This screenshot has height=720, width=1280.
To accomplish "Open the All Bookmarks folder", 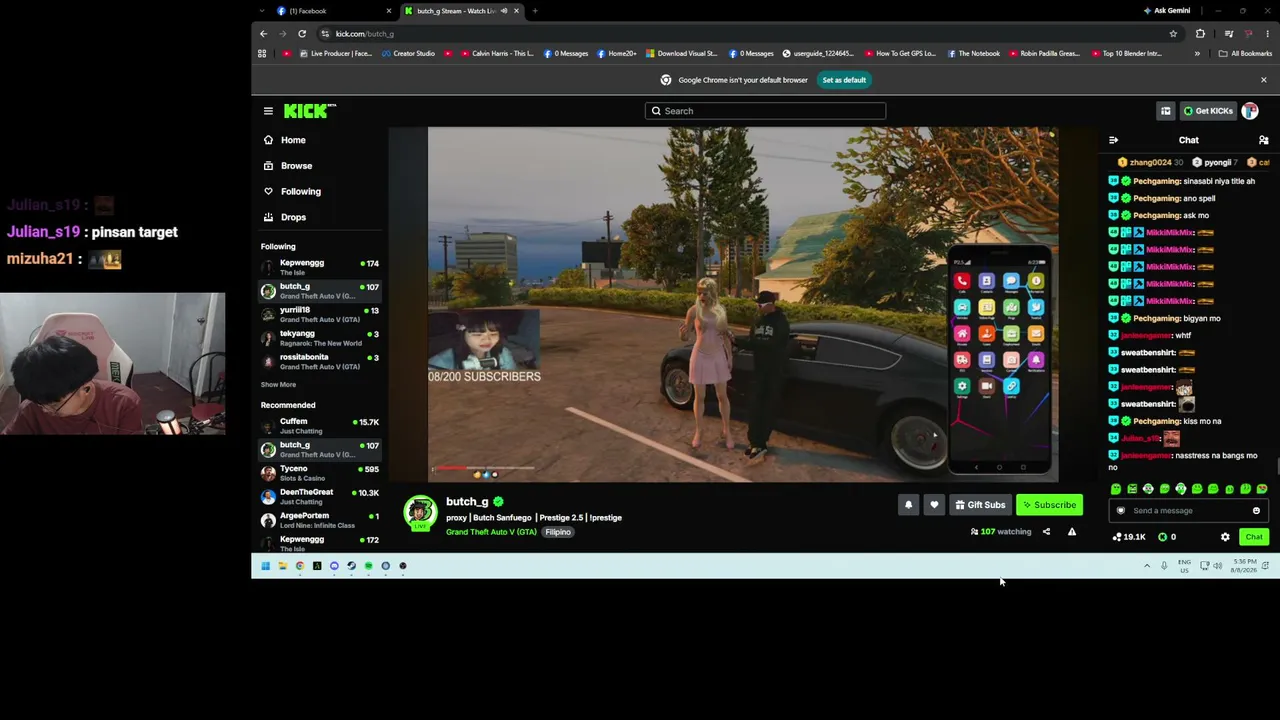I will coord(1245,54).
